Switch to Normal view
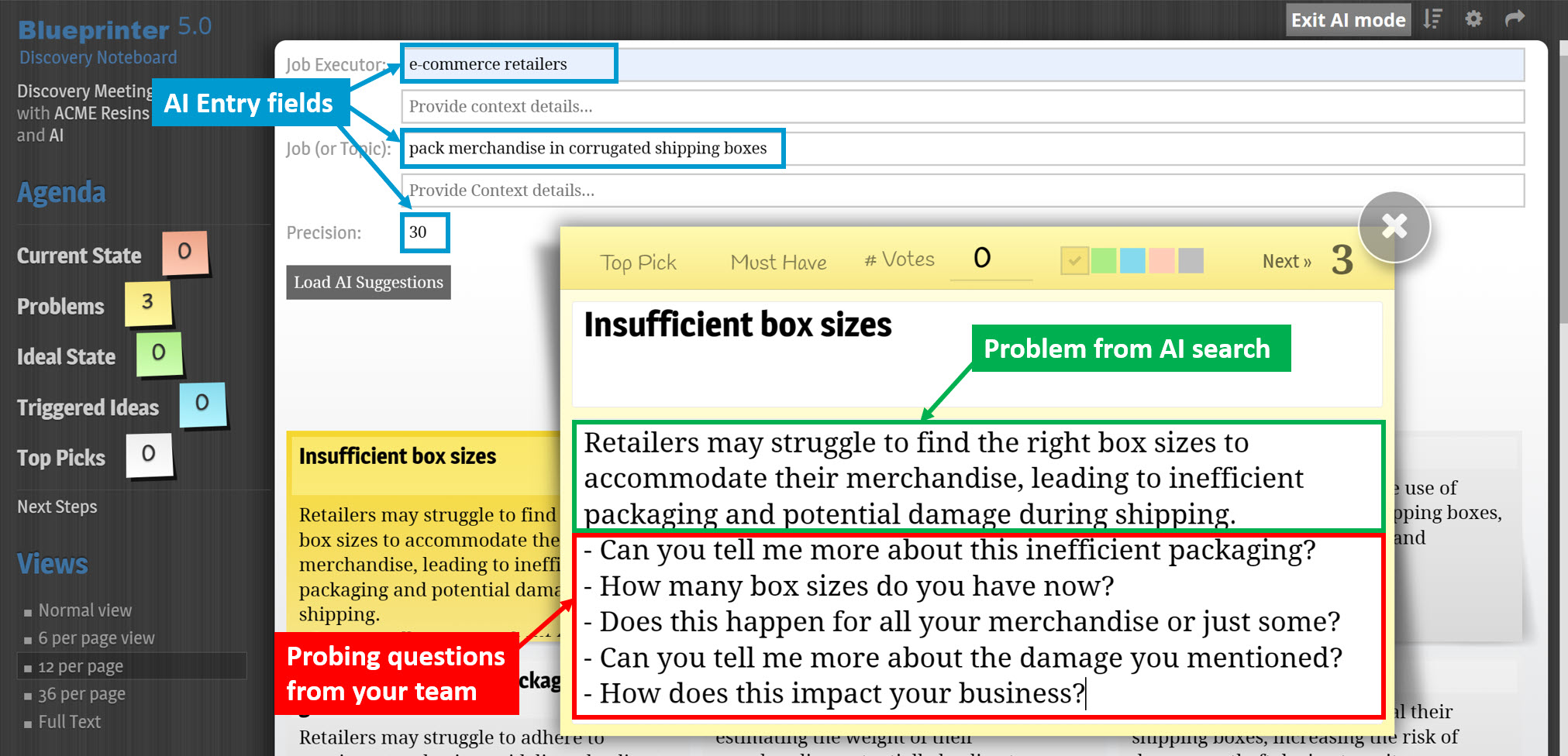The image size is (1568, 756). point(84,610)
